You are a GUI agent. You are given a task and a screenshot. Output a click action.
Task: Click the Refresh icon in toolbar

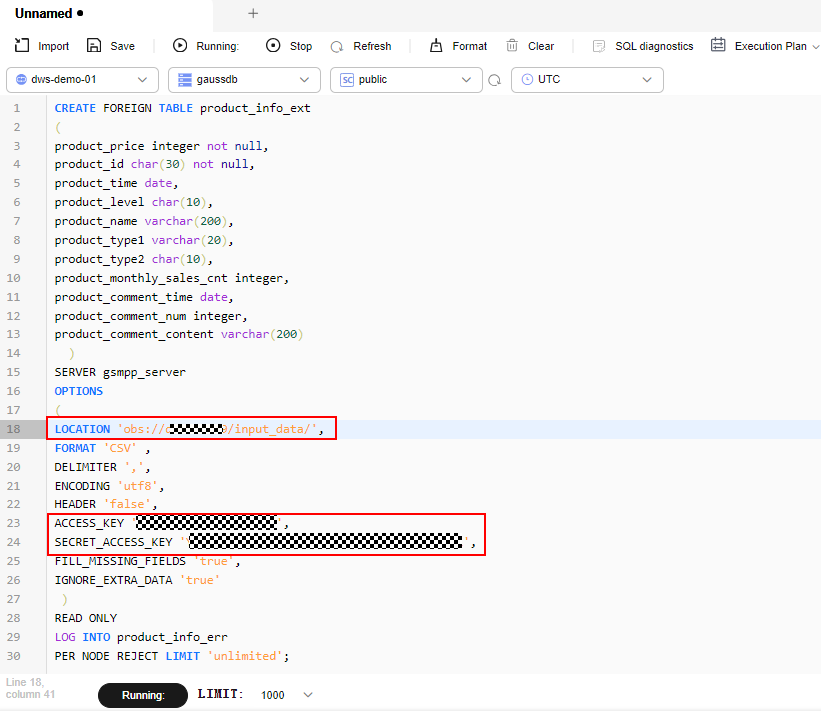pos(337,46)
